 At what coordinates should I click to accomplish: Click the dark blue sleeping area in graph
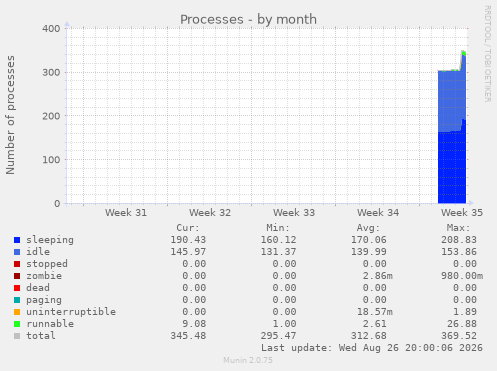(x=452, y=167)
